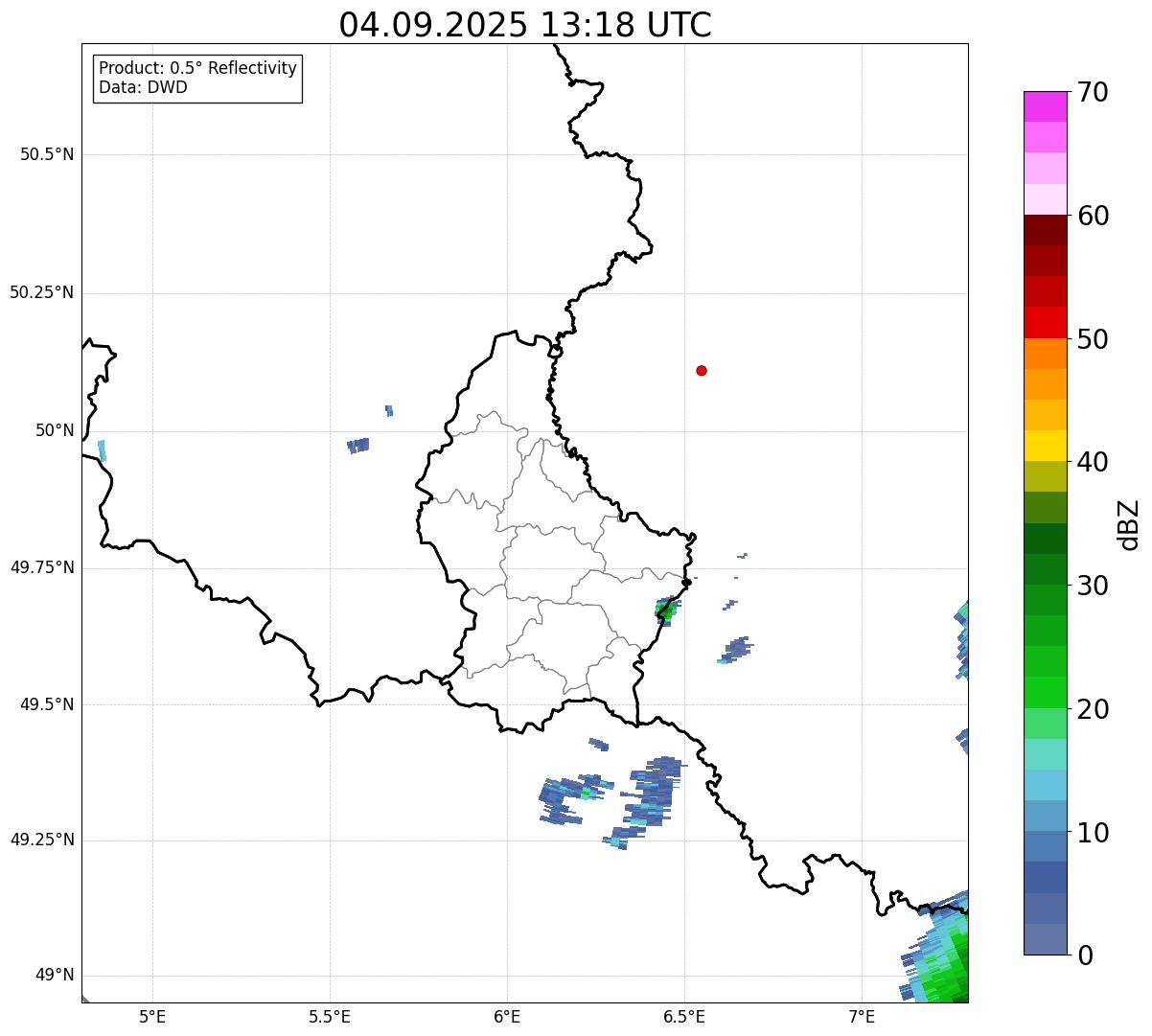Pick the dark maroon colorbar swatch below 60
The width and height of the screenshot is (1152, 1036).
(x=1045, y=230)
